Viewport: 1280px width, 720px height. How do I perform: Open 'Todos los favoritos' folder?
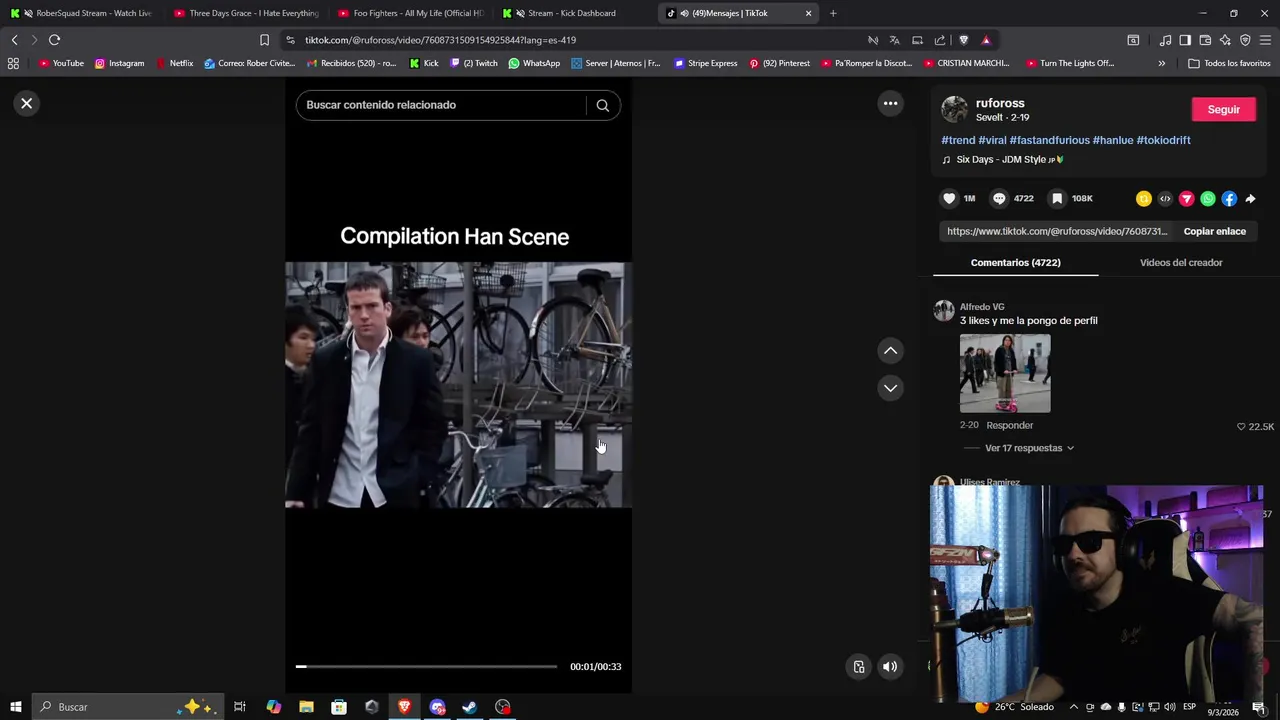point(1229,63)
